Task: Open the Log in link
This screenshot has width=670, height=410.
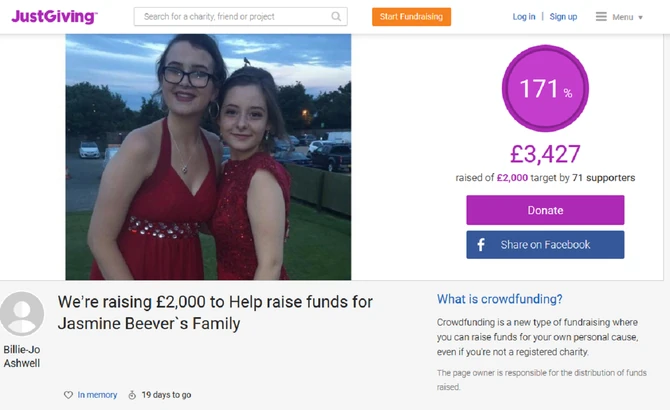Action: tap(524, 17)
